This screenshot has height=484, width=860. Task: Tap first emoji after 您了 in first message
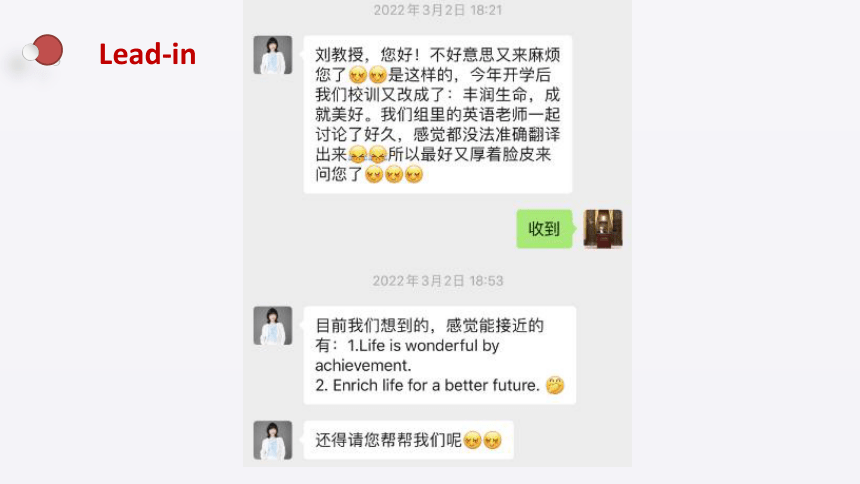click(358, 75)
